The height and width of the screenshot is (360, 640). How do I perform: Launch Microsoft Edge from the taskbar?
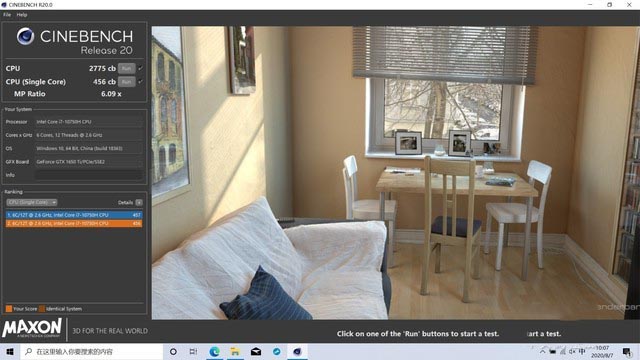[214, 351]
